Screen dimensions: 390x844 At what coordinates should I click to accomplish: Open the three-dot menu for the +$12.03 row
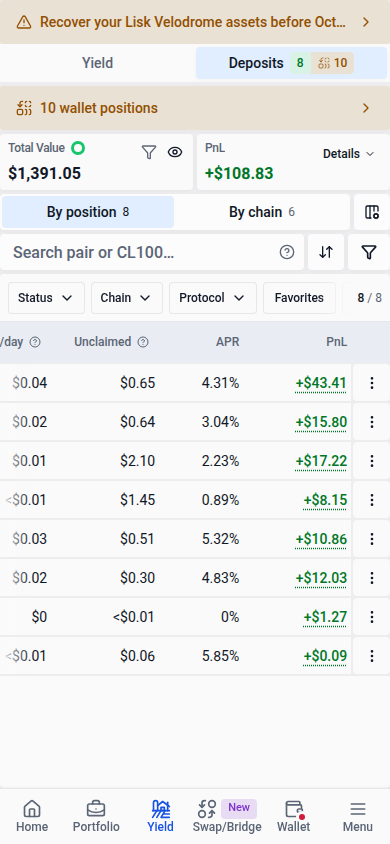(x=371, y=578)
